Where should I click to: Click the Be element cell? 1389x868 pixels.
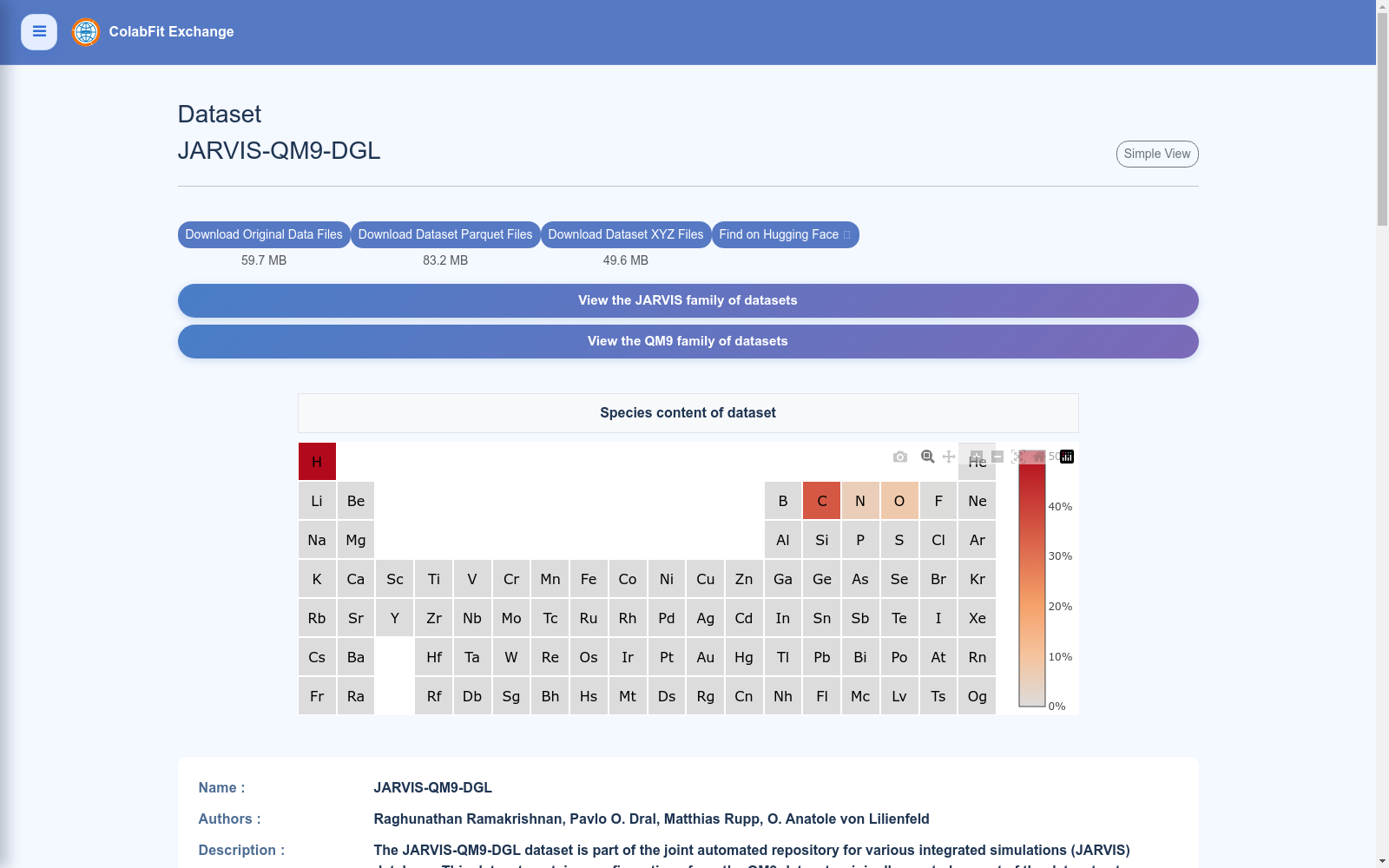pos(356,501)
